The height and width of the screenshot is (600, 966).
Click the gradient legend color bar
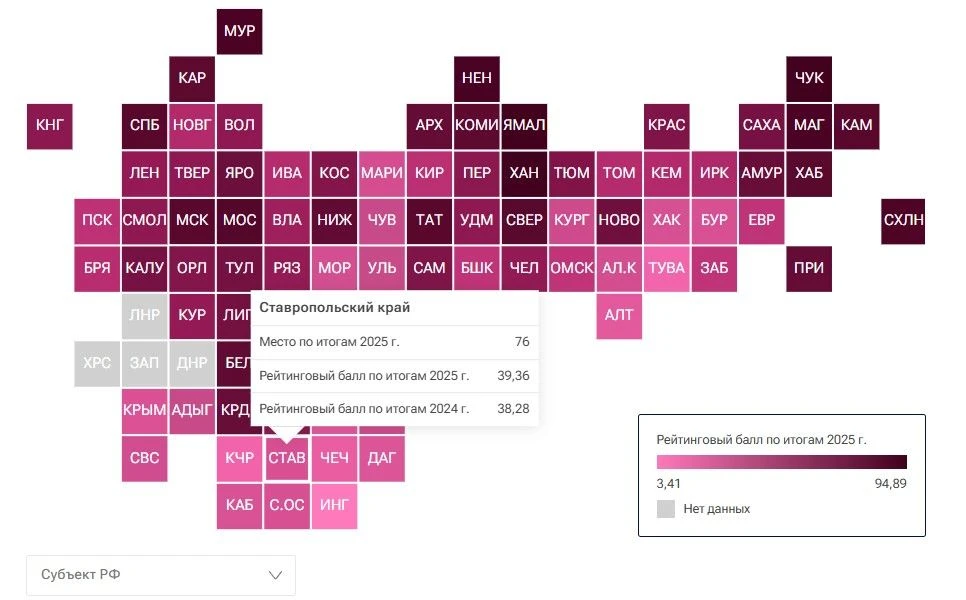pos(782,462)
